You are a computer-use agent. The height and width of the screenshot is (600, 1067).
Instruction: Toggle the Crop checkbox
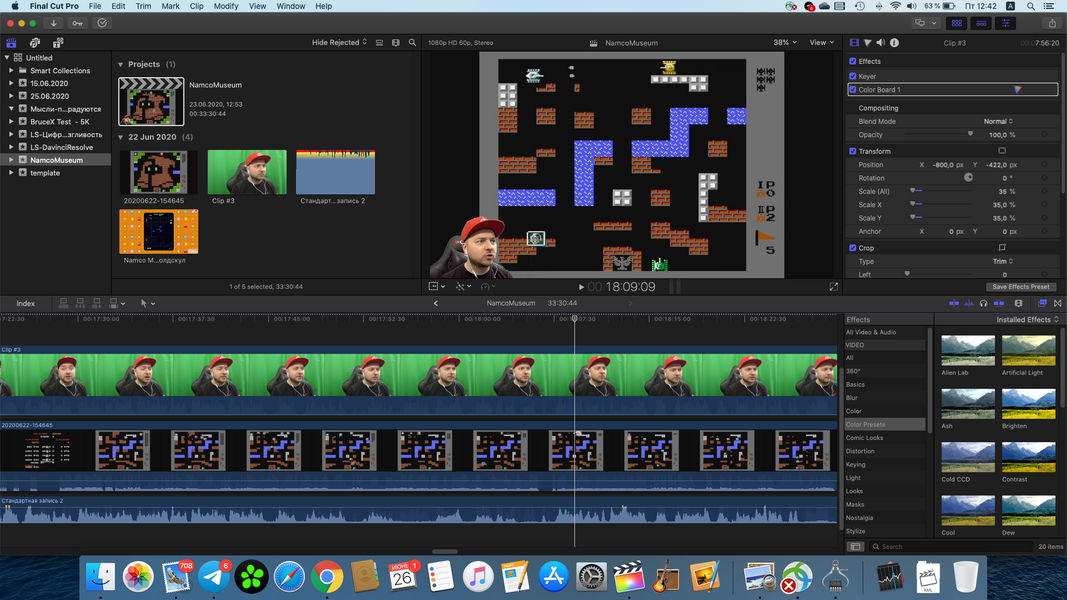(x=853, y=248)
